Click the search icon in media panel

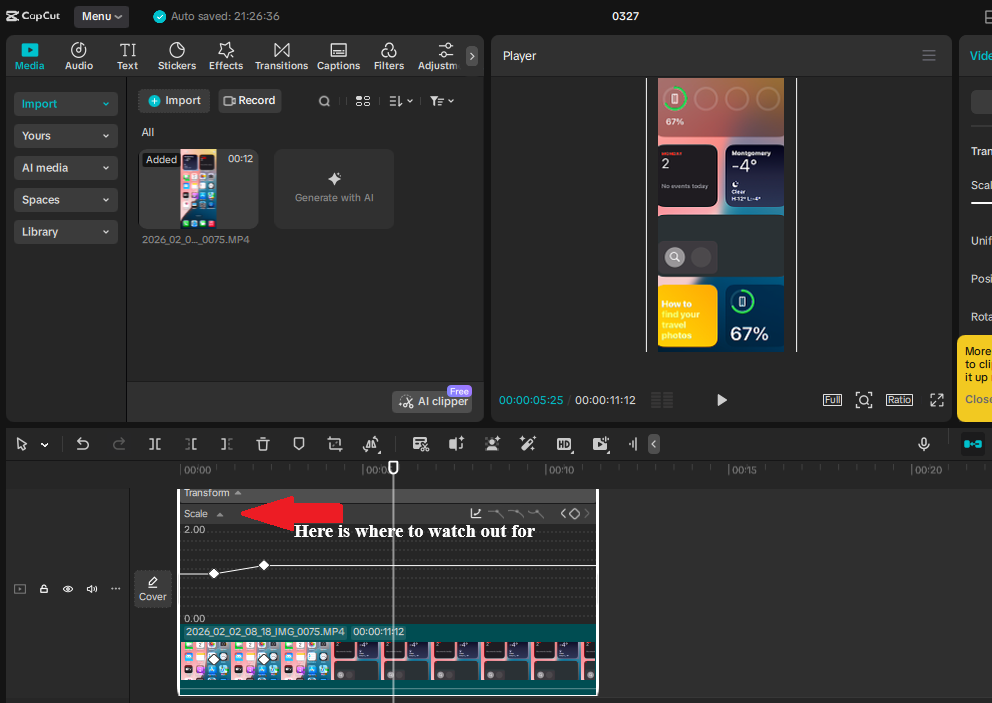[x=324, y=101]
